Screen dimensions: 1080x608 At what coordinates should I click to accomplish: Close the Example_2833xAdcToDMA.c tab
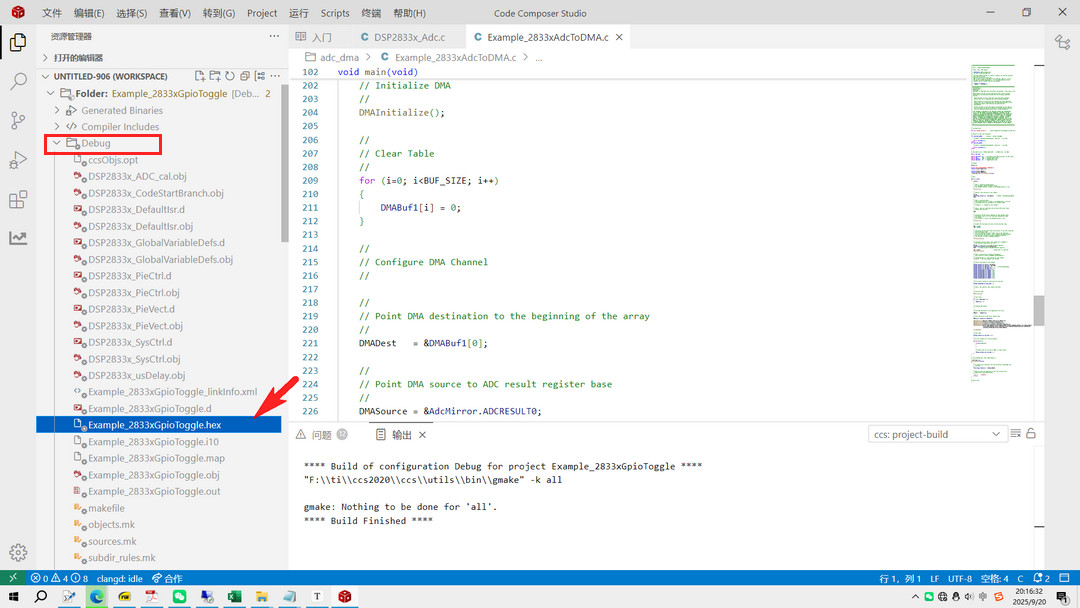click(619, 37)
